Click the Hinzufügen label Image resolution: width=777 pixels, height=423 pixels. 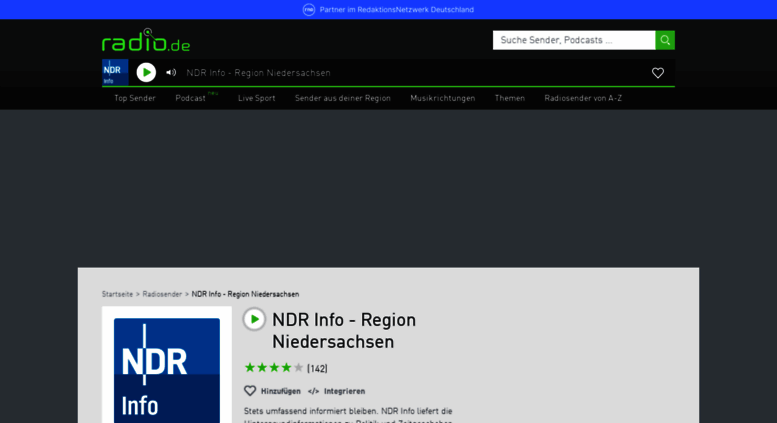click(280, 391)
